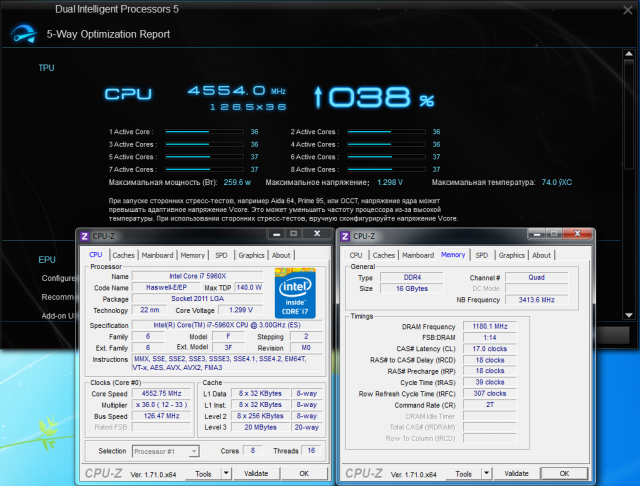Open the Processor #1 selection dropdown
The height and width of the screenshot is (486, 640).
(x=166, y=451)
